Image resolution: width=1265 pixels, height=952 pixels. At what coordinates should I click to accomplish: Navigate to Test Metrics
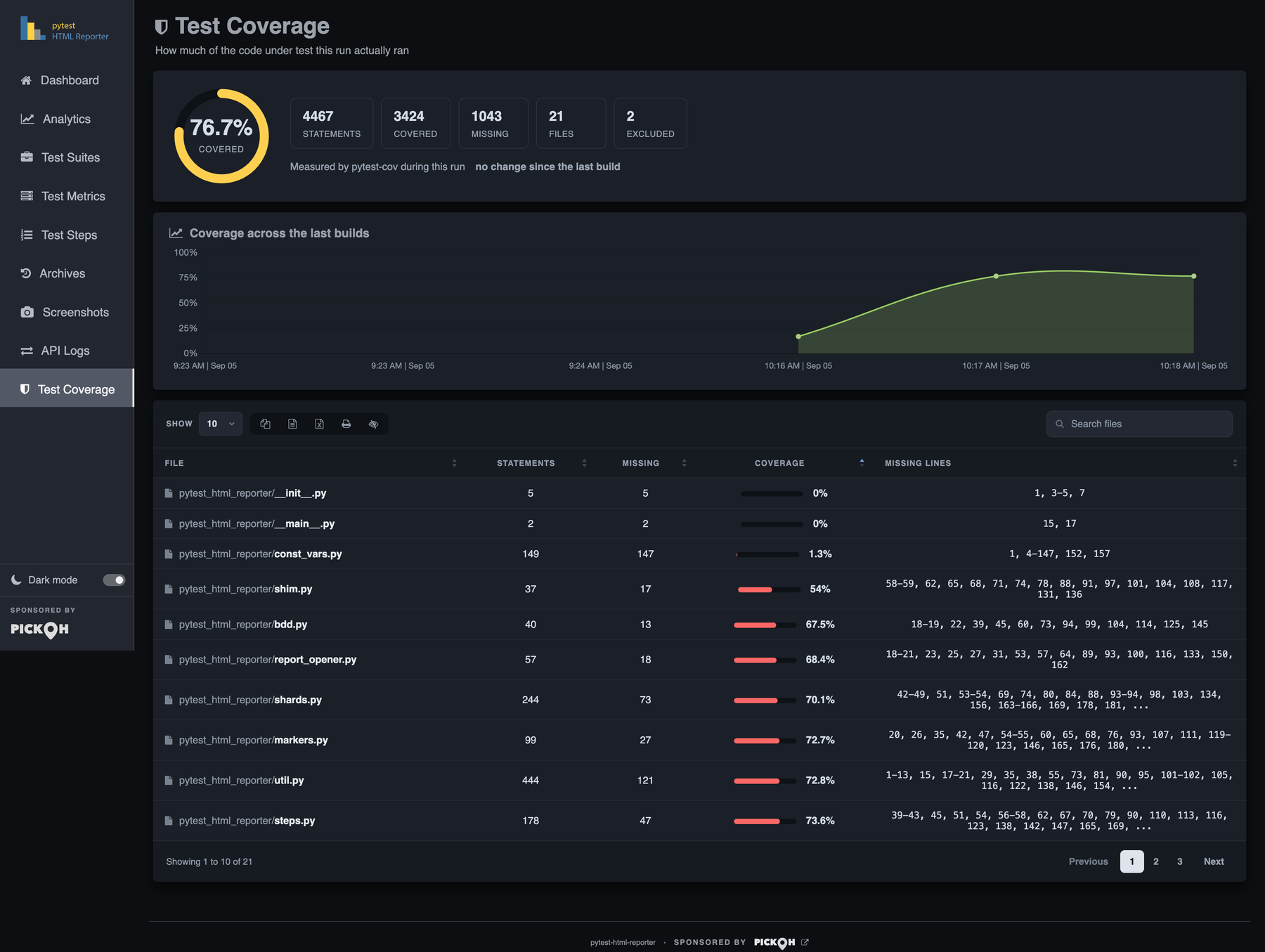pos(67,196)
